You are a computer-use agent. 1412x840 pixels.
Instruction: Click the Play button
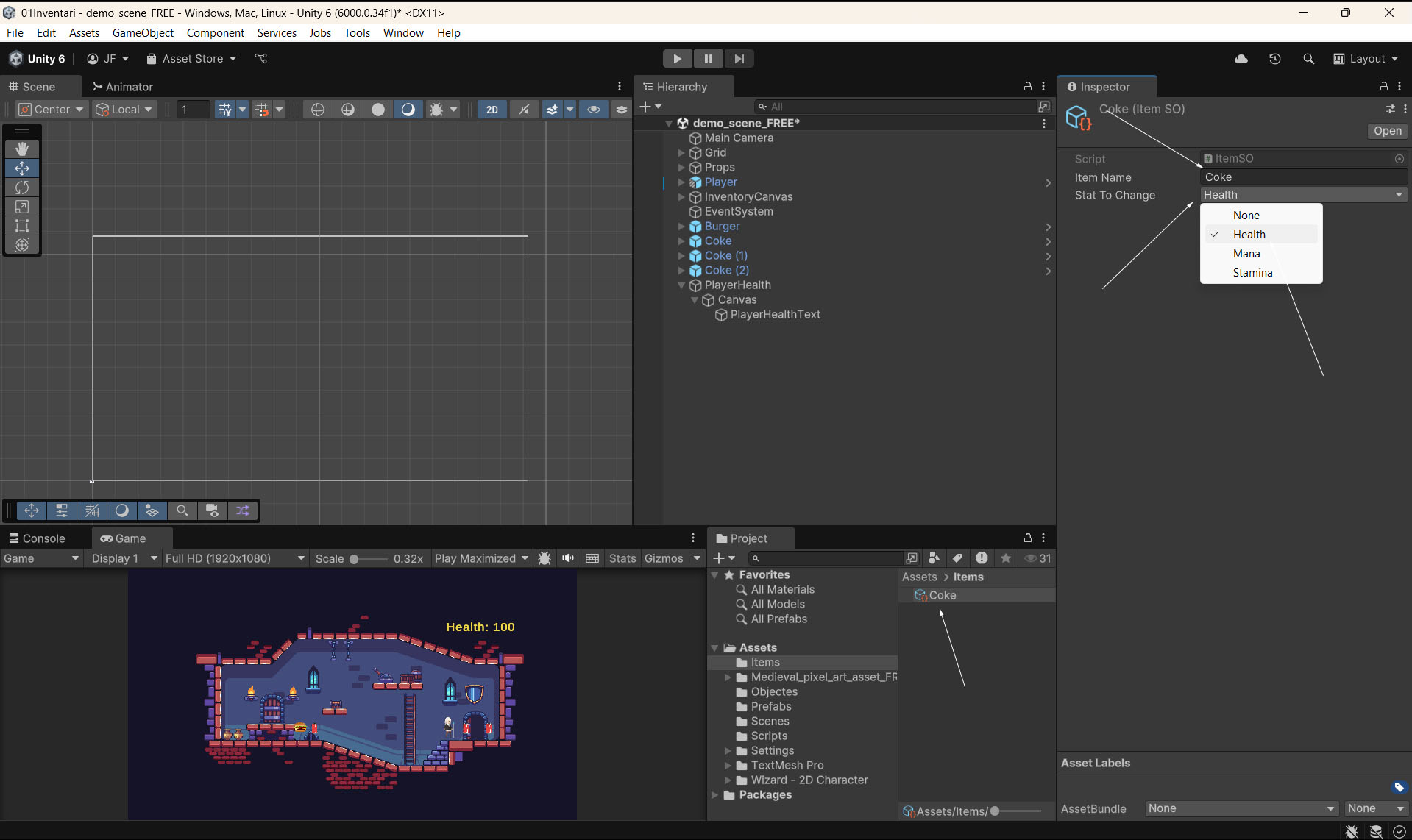tap(677, 59)
